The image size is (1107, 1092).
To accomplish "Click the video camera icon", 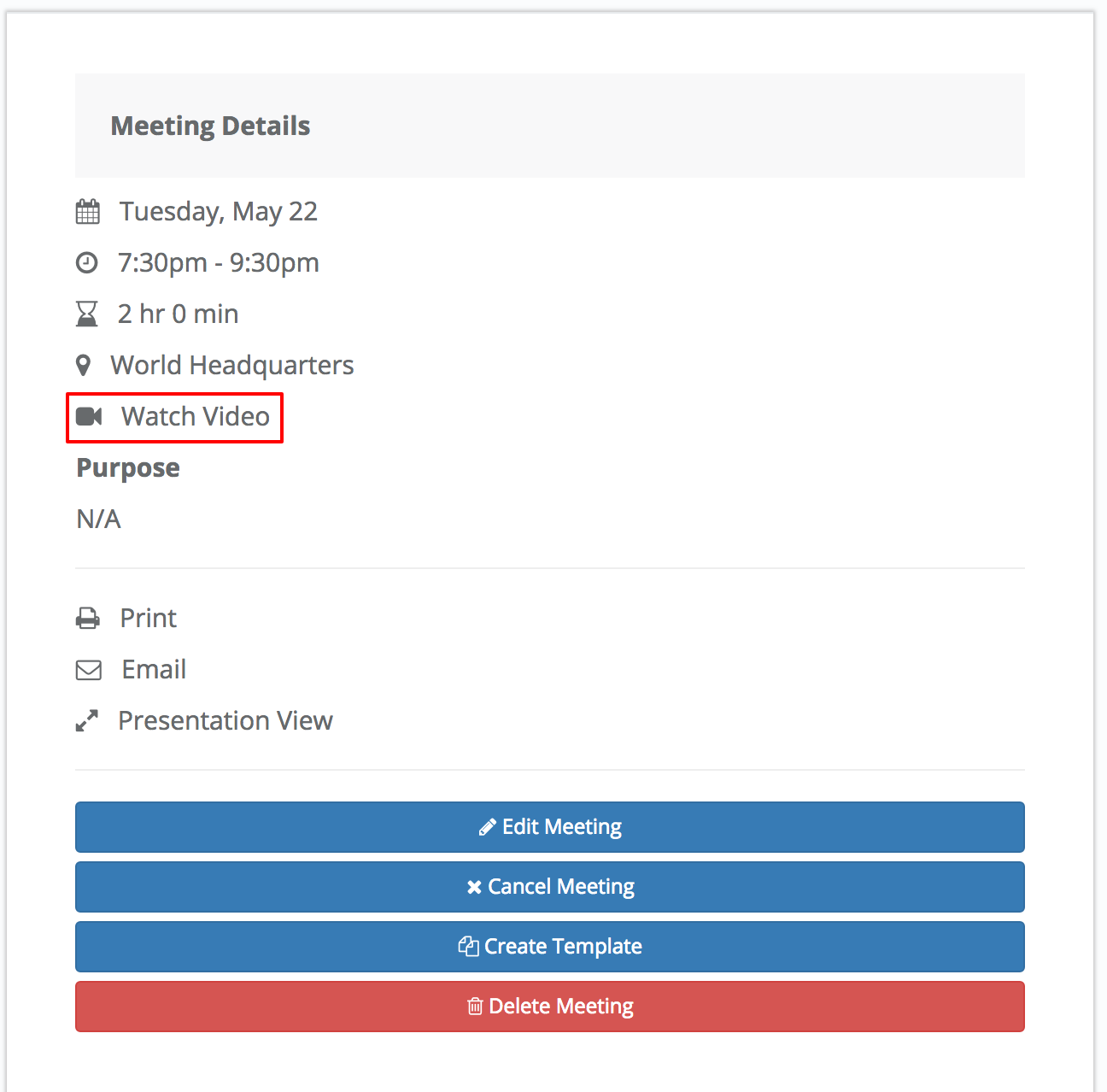I will click(x=89, y=416).
